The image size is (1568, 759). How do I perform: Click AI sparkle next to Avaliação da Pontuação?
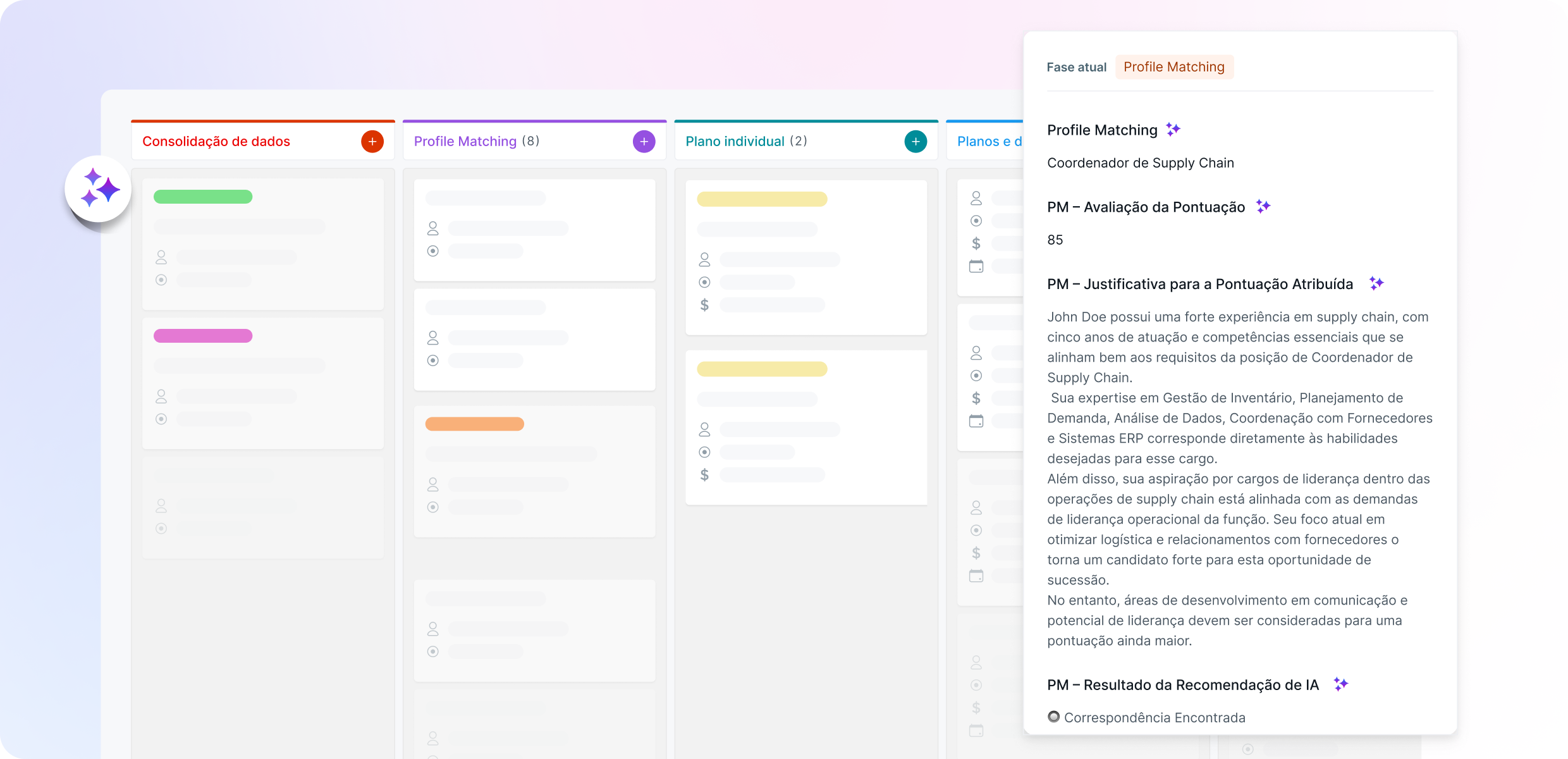[x=1263, y=207]
